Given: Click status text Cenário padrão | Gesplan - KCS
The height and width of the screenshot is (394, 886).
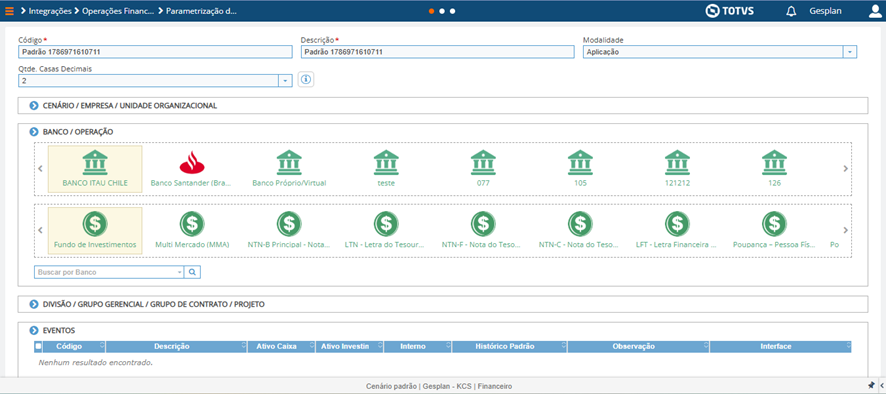Looking at the screenshot, I should click(x=439, y=386).
